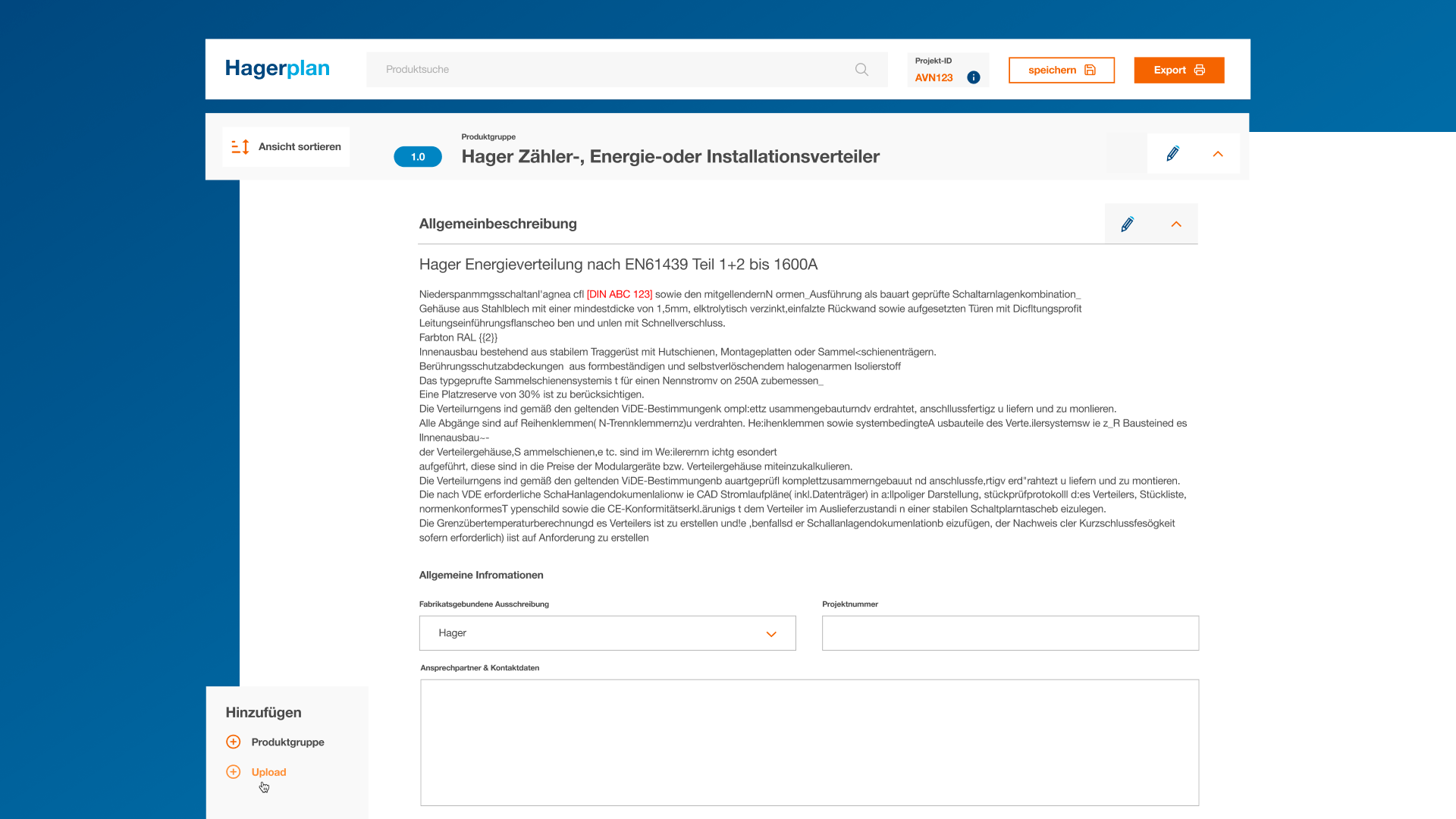Click the Farbton RAL {{2}} line

458,337
